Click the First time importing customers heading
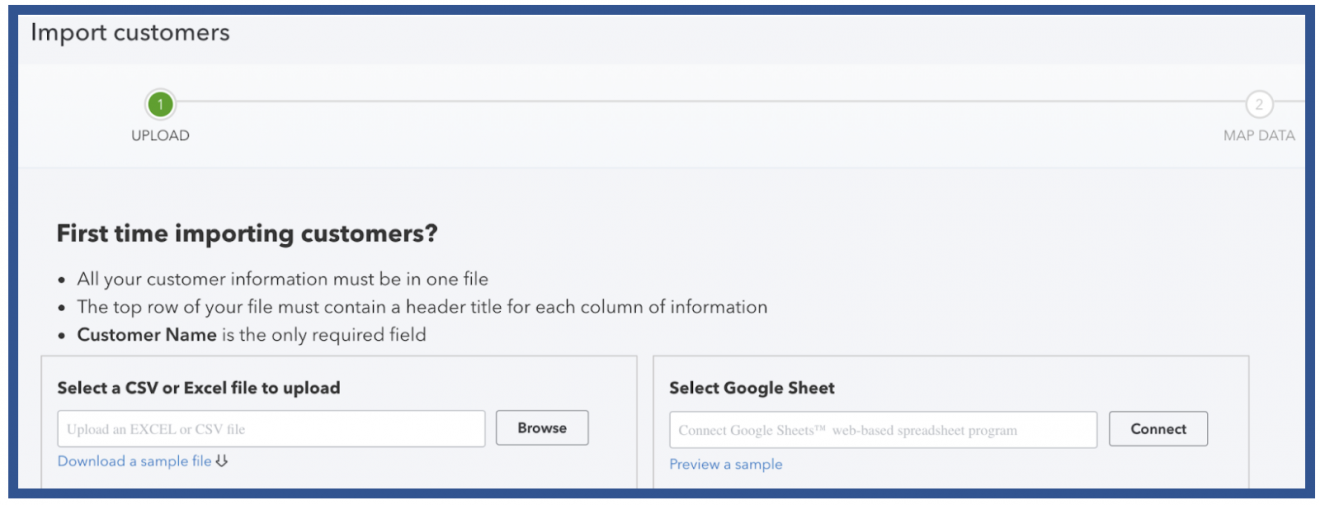 (x=247, y=234)
